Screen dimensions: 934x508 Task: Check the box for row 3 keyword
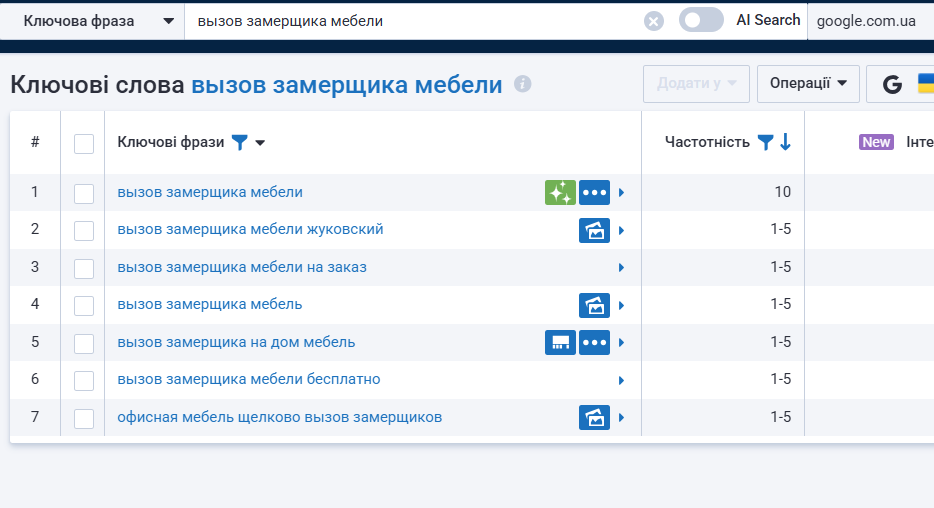point(84,268)
